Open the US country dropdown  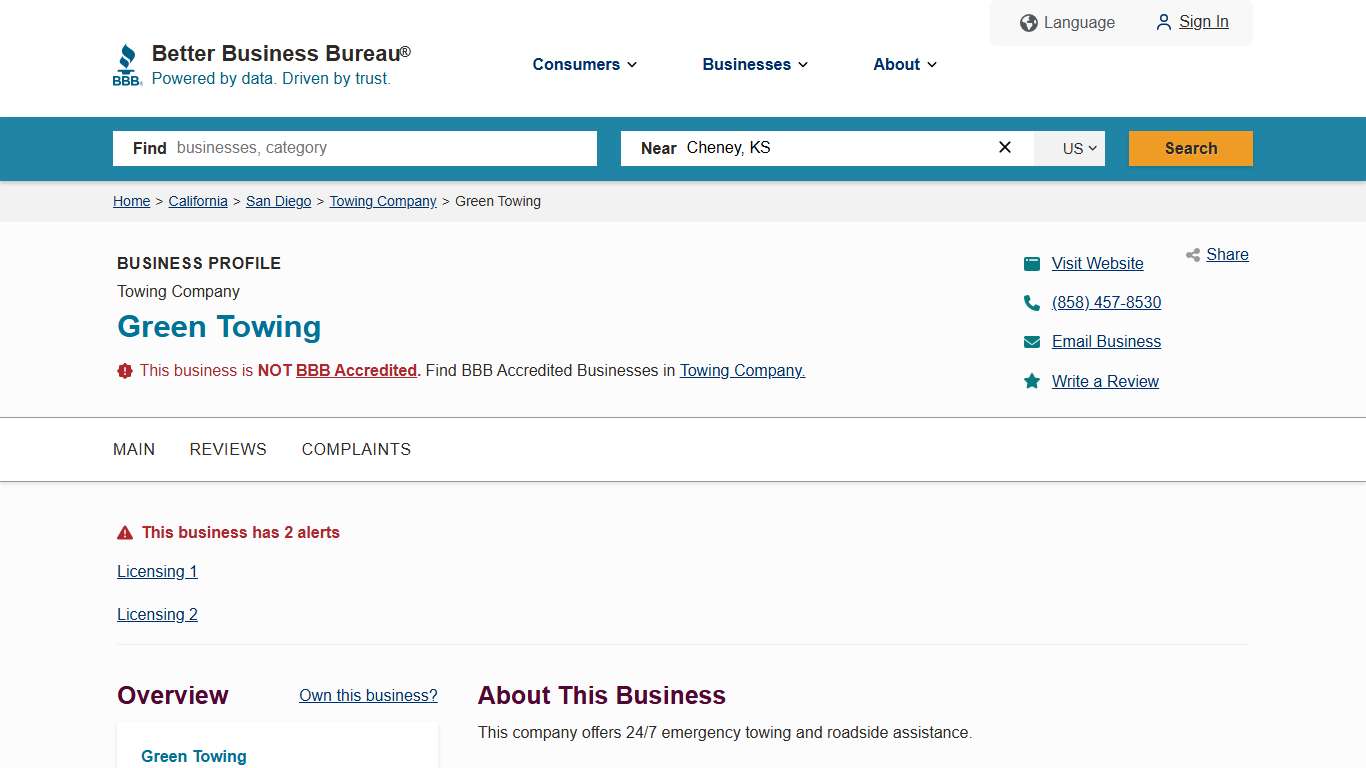coord(1070,148)
